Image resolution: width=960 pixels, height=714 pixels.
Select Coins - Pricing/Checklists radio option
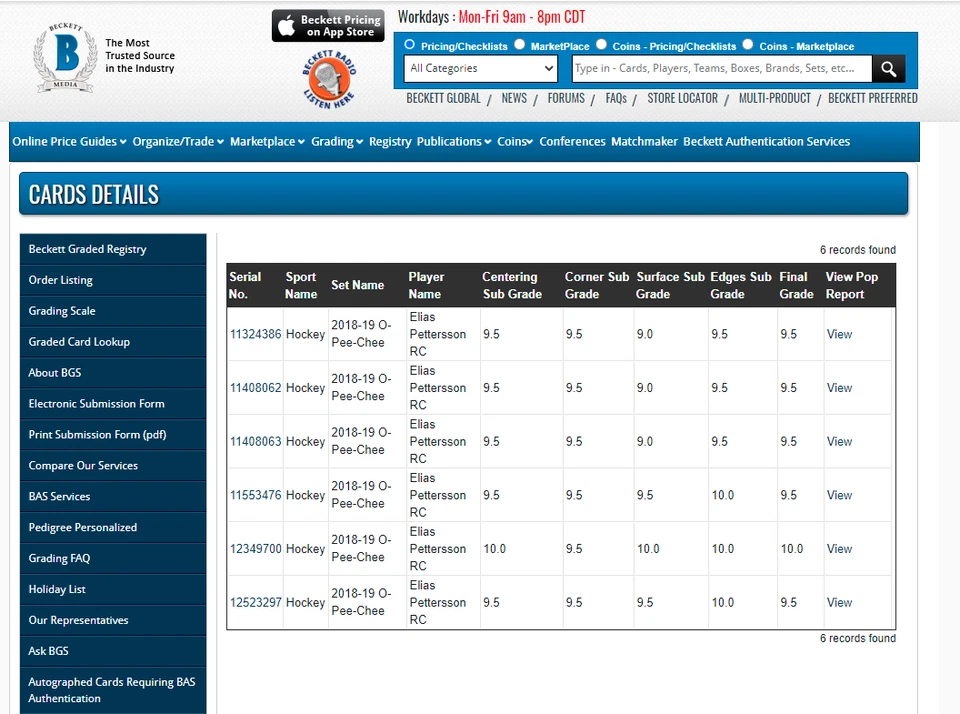tap(601, 45)
